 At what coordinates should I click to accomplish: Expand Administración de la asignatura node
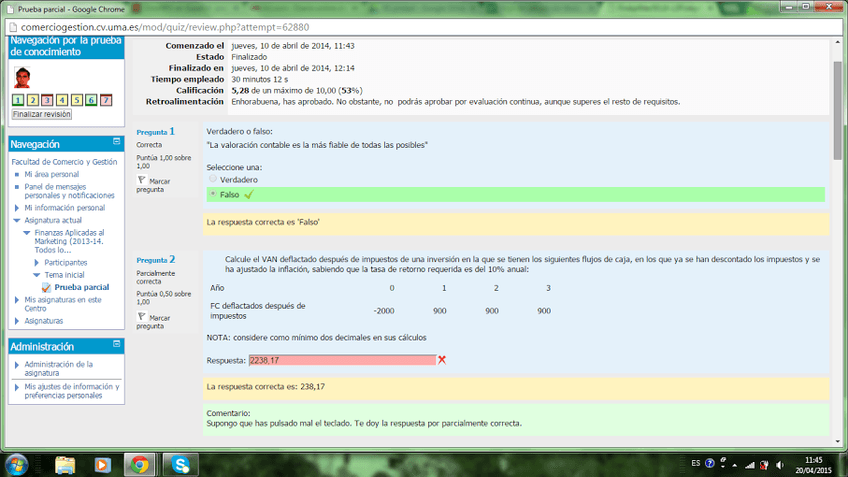pyautogui.click(x=17, y=365)
